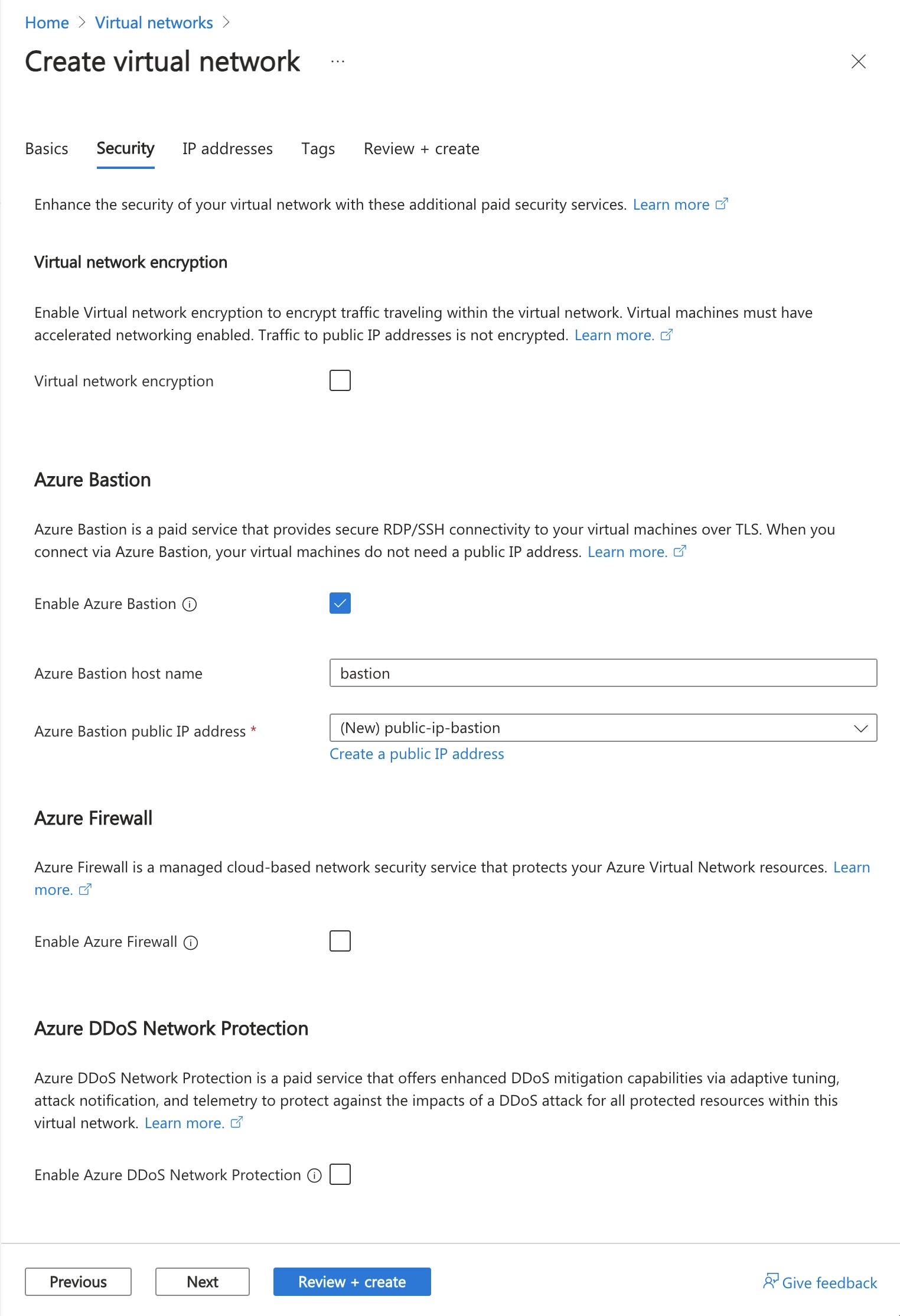Click the info icon beside Enable Azure Bastion
Image resolution: width=900 pixels, height=1316 pixels.
click(x=190, y=603)
